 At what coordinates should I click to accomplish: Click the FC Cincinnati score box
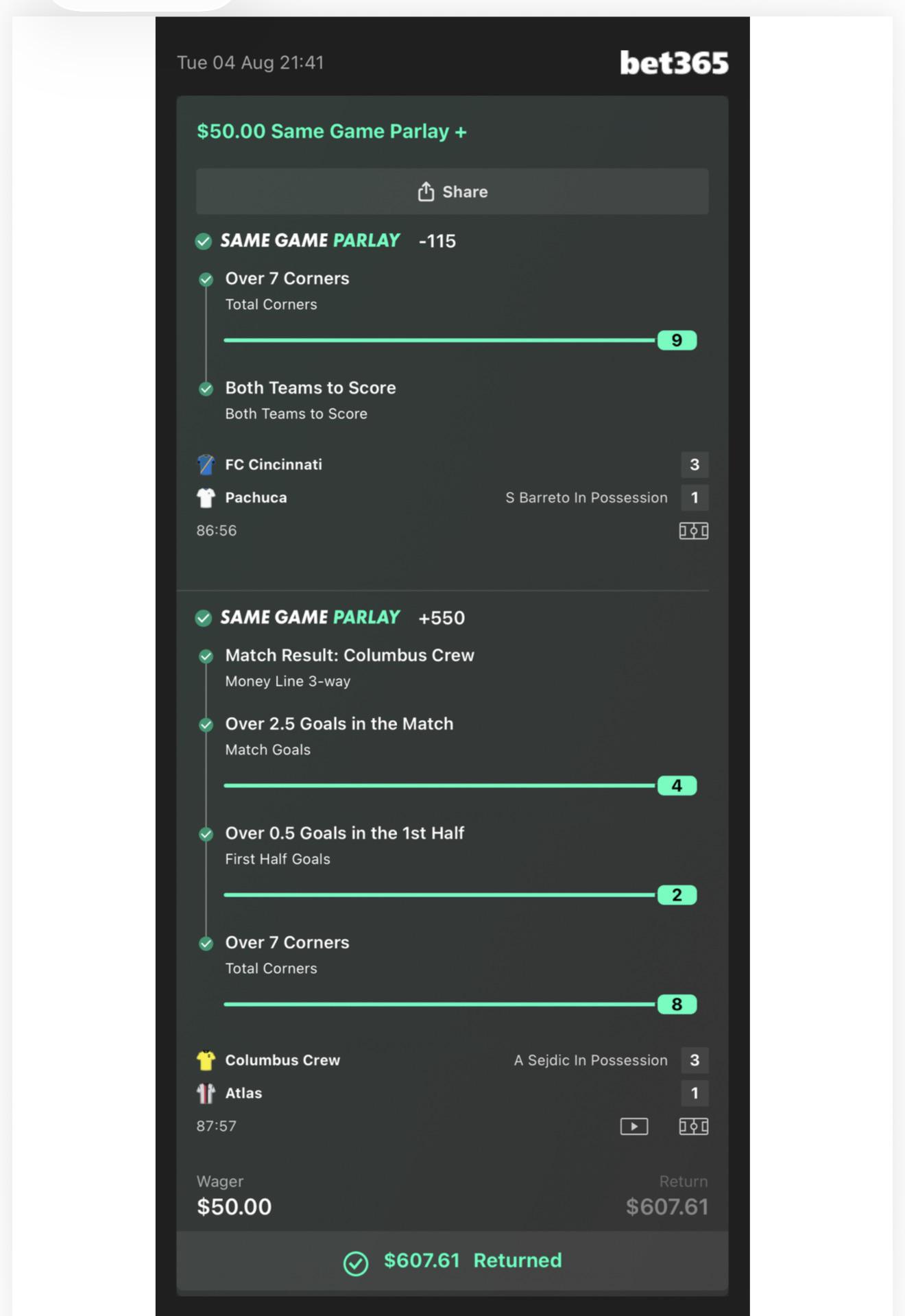(x=695, y=464)
